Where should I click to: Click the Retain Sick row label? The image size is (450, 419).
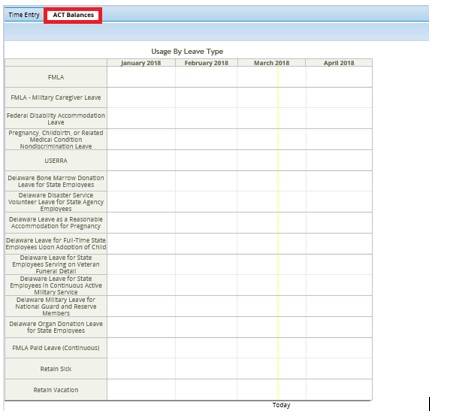click(56, 369)
